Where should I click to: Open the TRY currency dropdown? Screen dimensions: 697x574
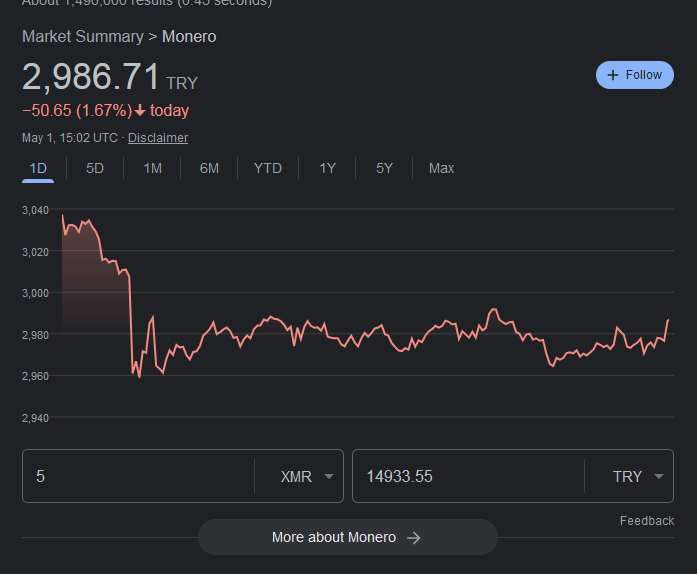[x=638, y=477]
